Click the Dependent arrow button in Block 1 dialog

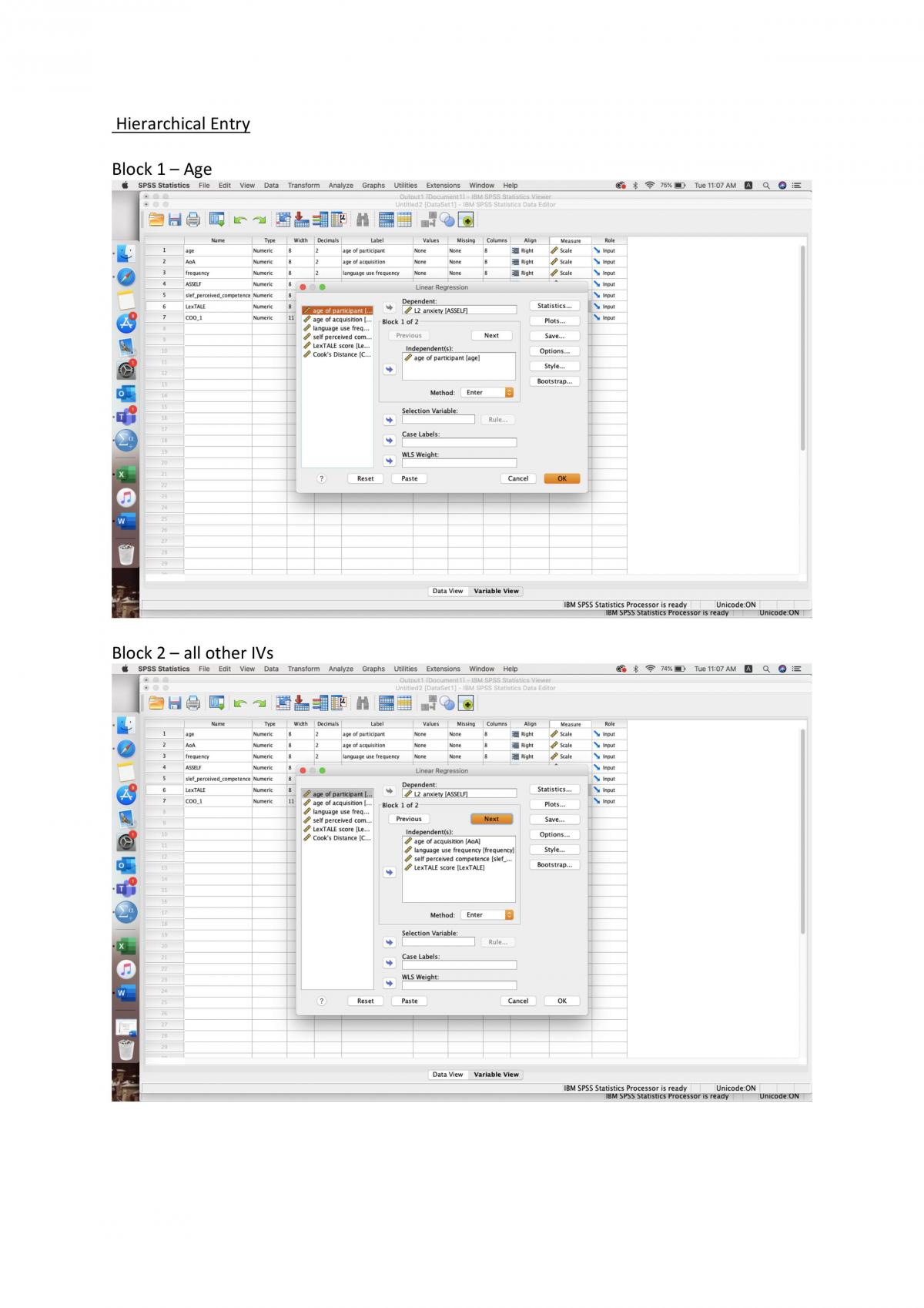390,307
